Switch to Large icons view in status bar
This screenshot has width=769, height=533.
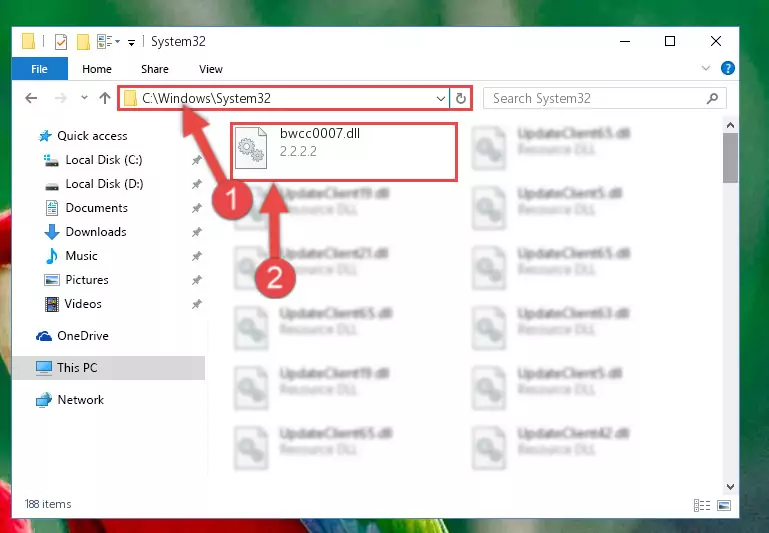pyautogui.click(x=724, y=505)
